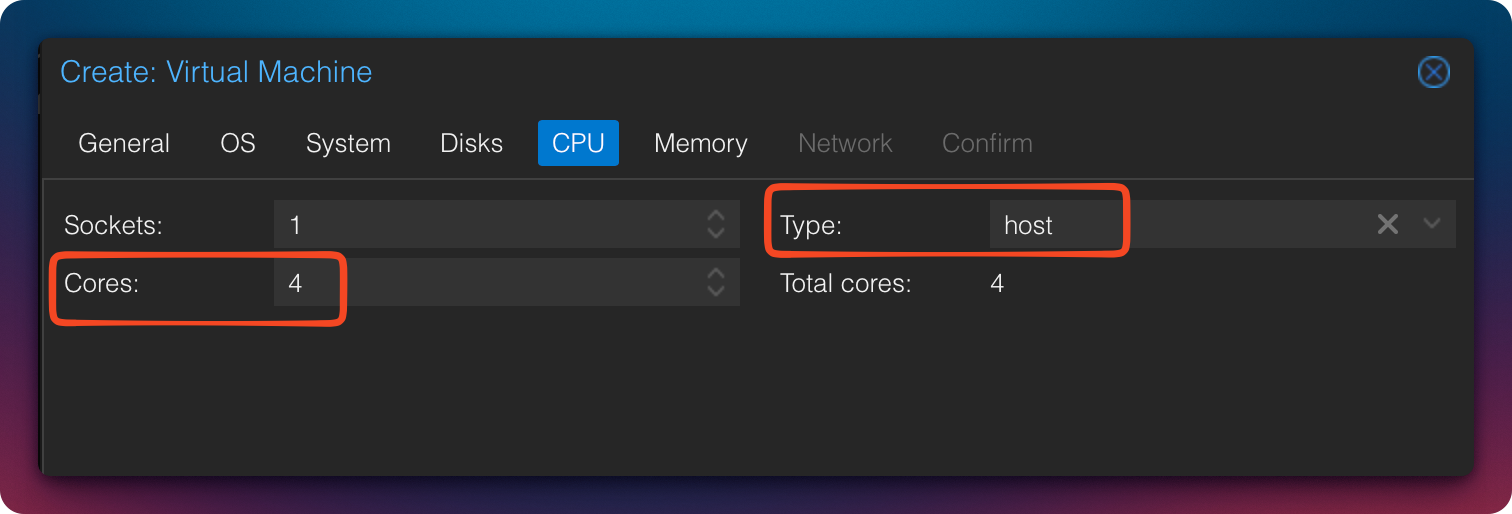
Task: Open the Network tab
Action: click(845, 143)
